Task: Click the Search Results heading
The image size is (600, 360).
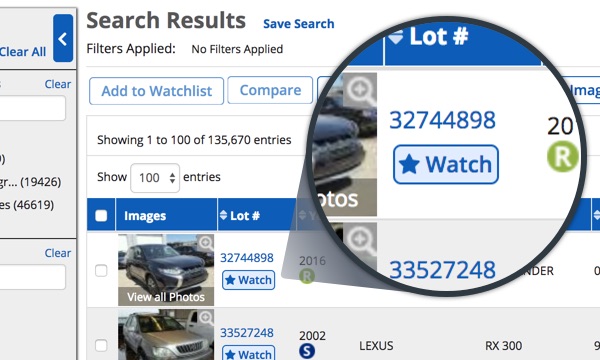Action: (166, 20)
